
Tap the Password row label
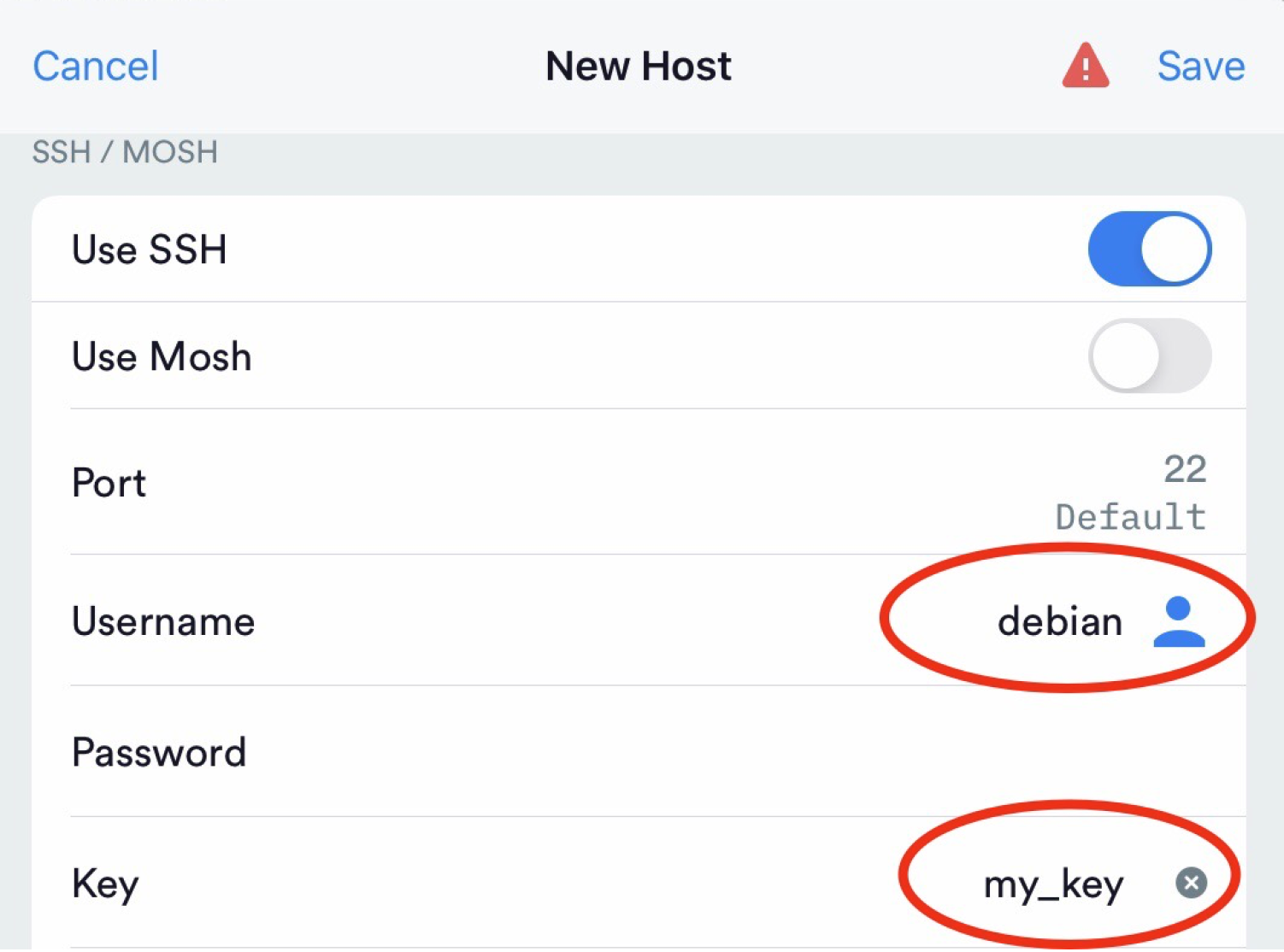click(x=159, y=752)
